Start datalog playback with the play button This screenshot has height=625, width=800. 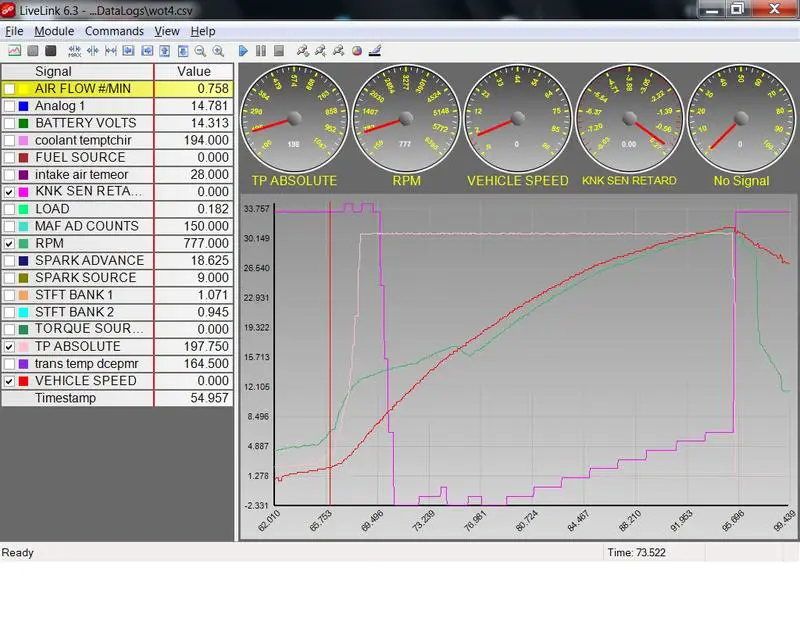click(243, 51)
